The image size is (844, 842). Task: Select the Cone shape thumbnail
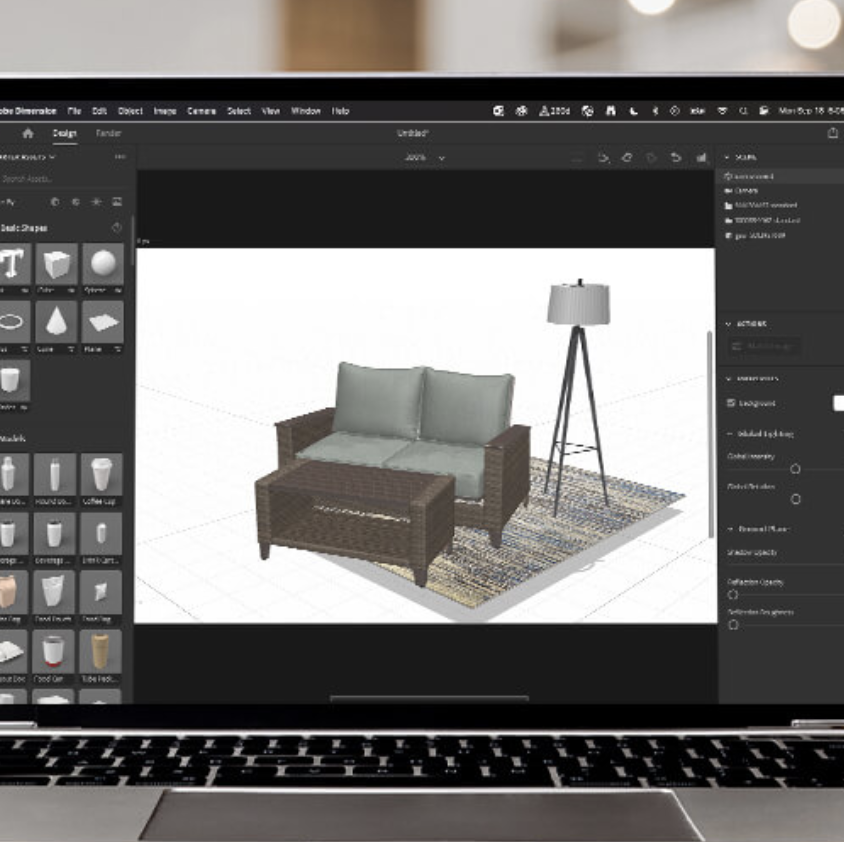coord(57,322)
